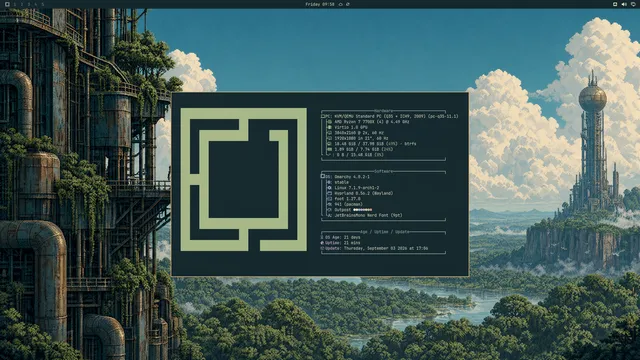Click the disk icon beside the btrfs line

(329, 144)
